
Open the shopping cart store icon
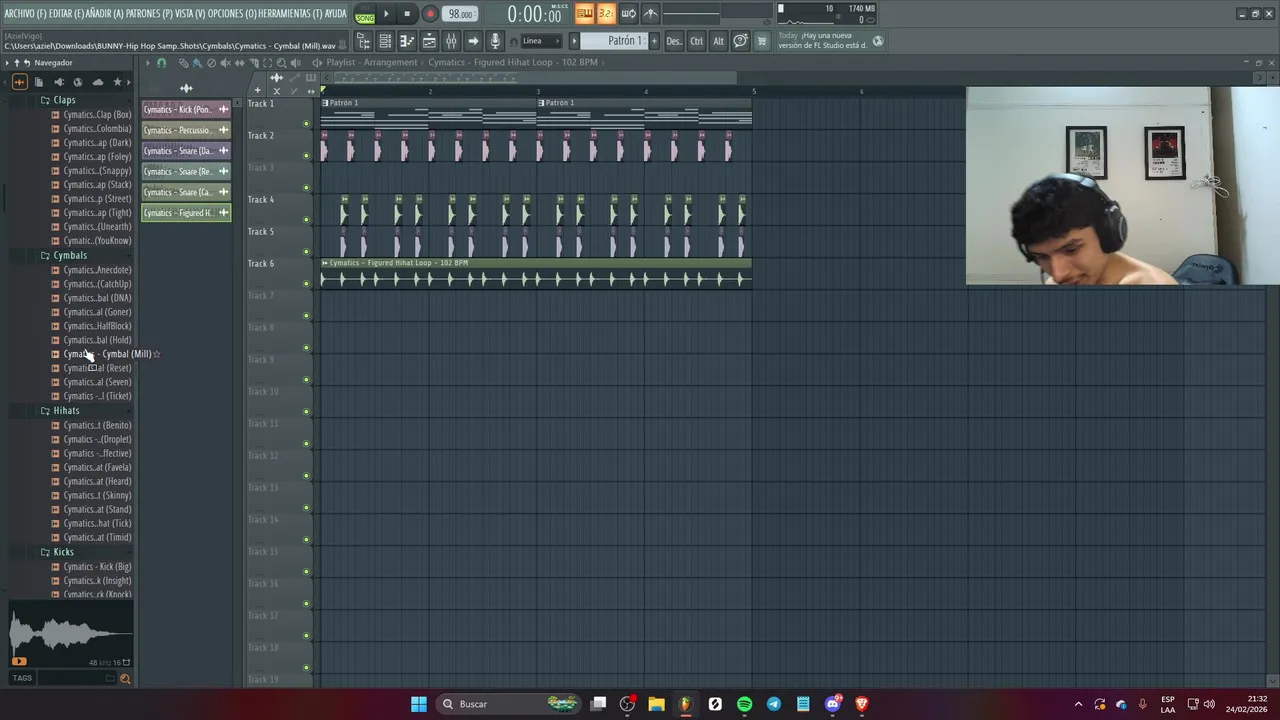[x=761, y=41]
